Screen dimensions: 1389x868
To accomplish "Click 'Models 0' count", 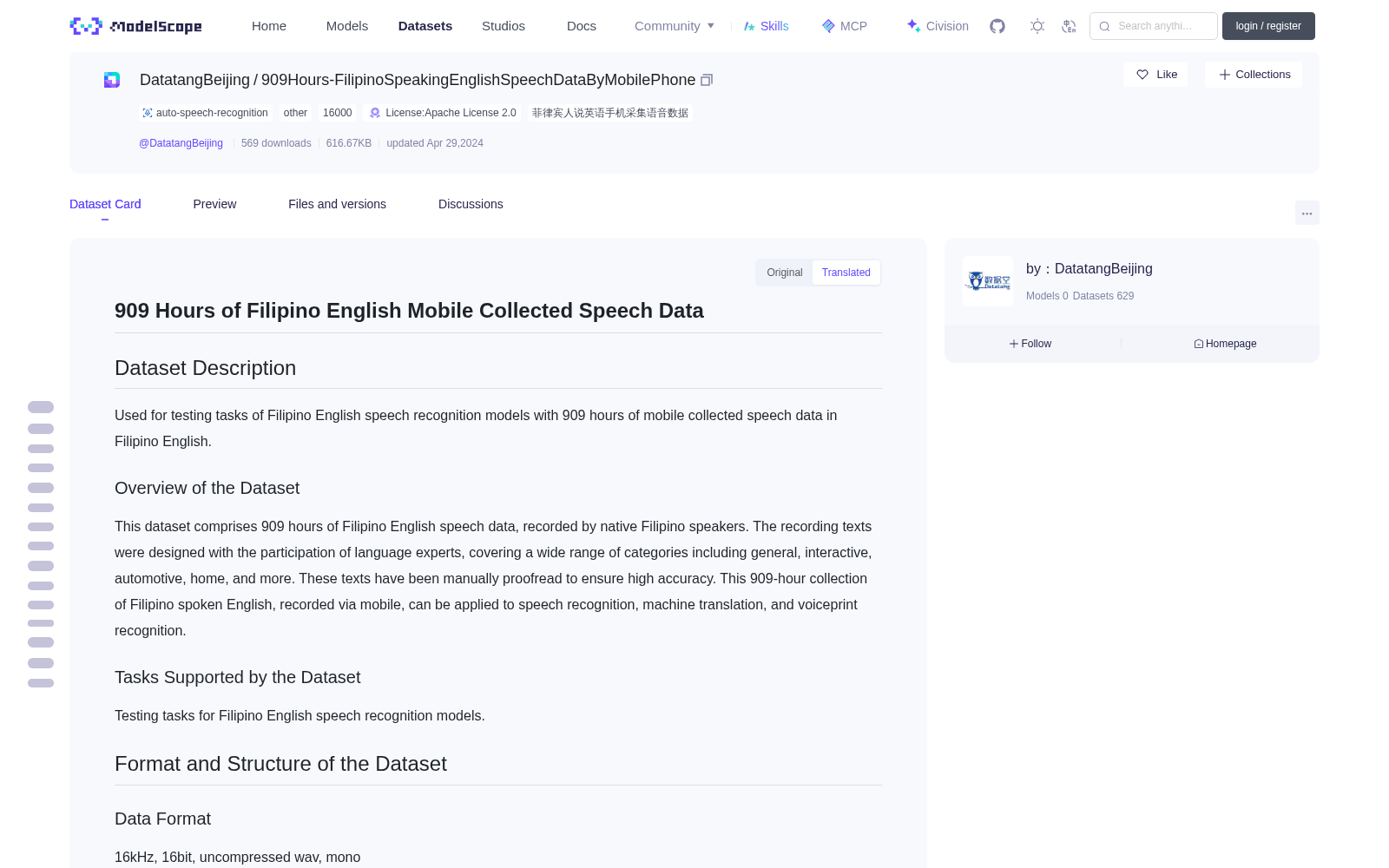I will point(1047,296).
